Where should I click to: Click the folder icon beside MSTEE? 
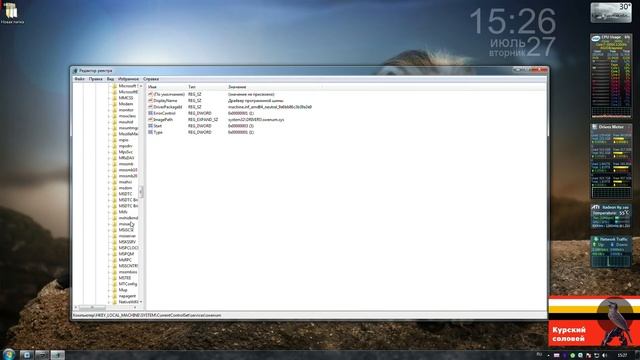point(115,278)
